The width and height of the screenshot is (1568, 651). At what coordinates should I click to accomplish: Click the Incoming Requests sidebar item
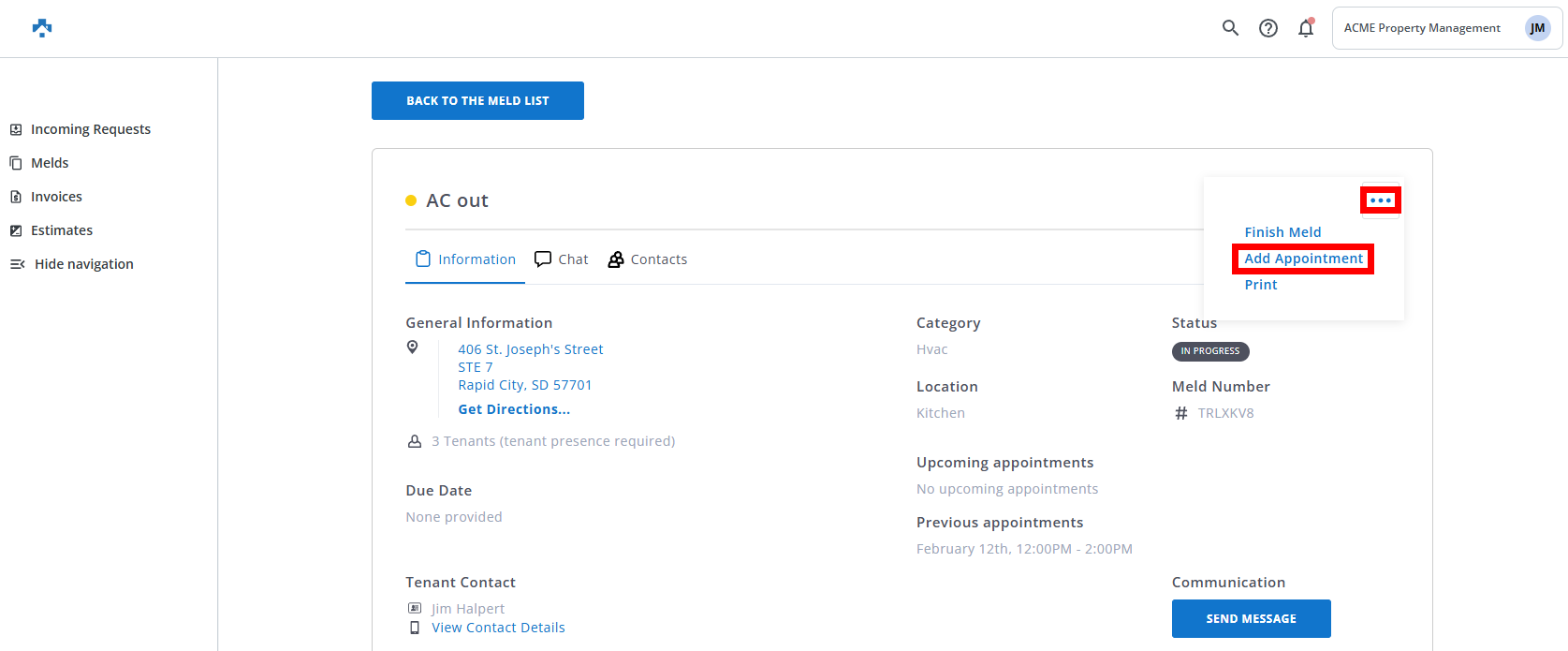[x=90, y=129]
